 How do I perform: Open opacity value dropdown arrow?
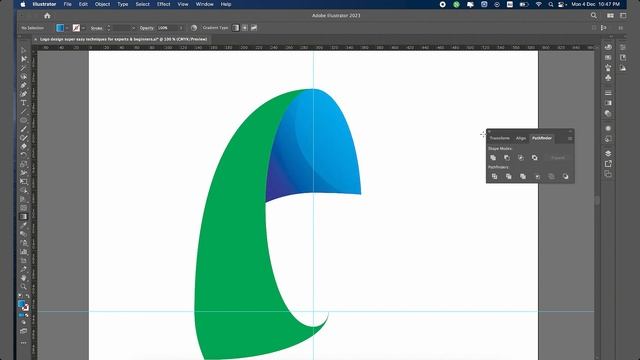click(181, 28)
